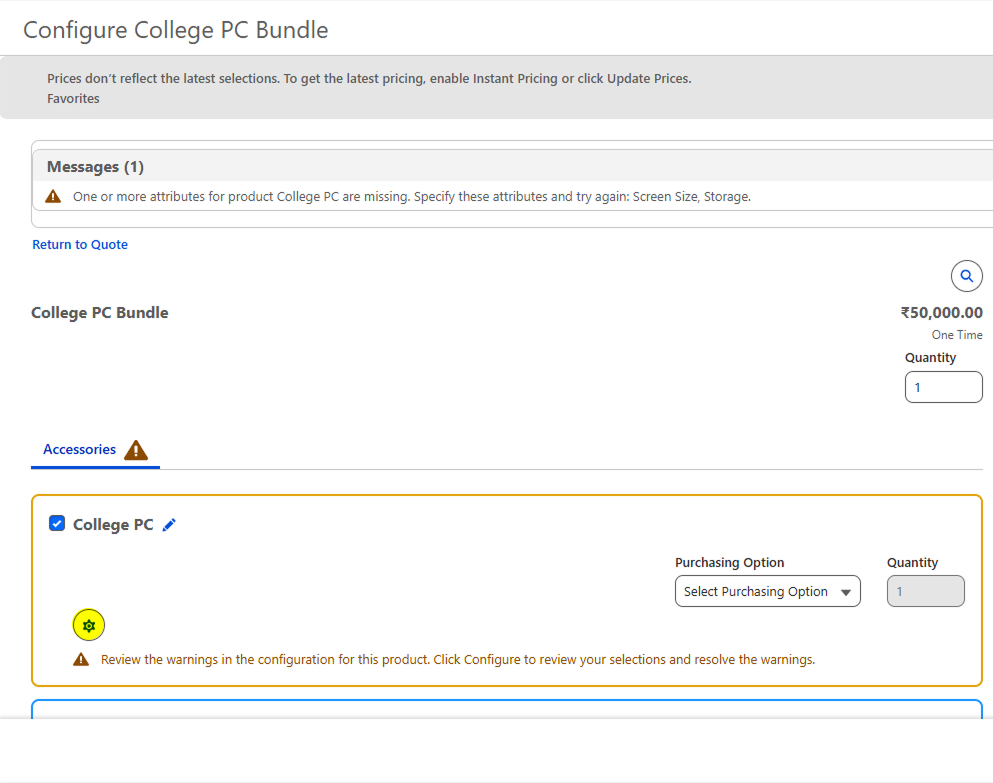Expand the Messages (1) header

pyautogui.click(x=95, y=167)
